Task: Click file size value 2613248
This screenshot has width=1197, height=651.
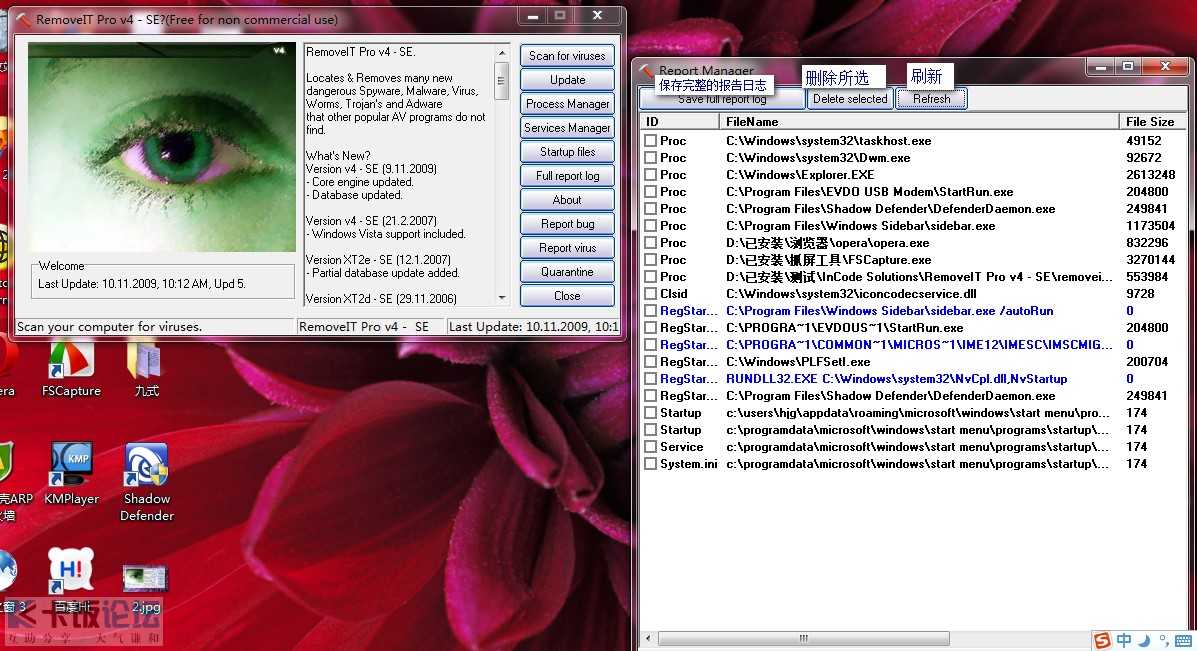Action: 1150,175
